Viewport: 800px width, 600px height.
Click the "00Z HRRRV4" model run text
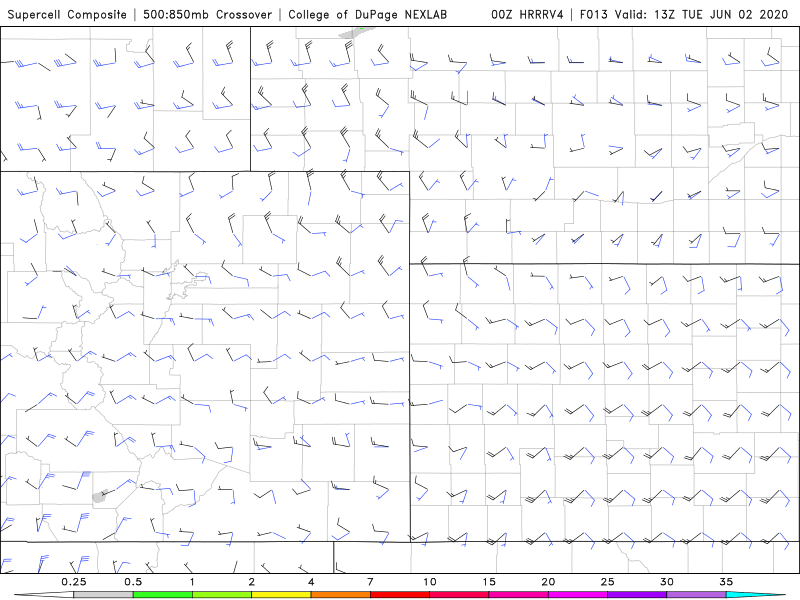[x=527, y=14]
